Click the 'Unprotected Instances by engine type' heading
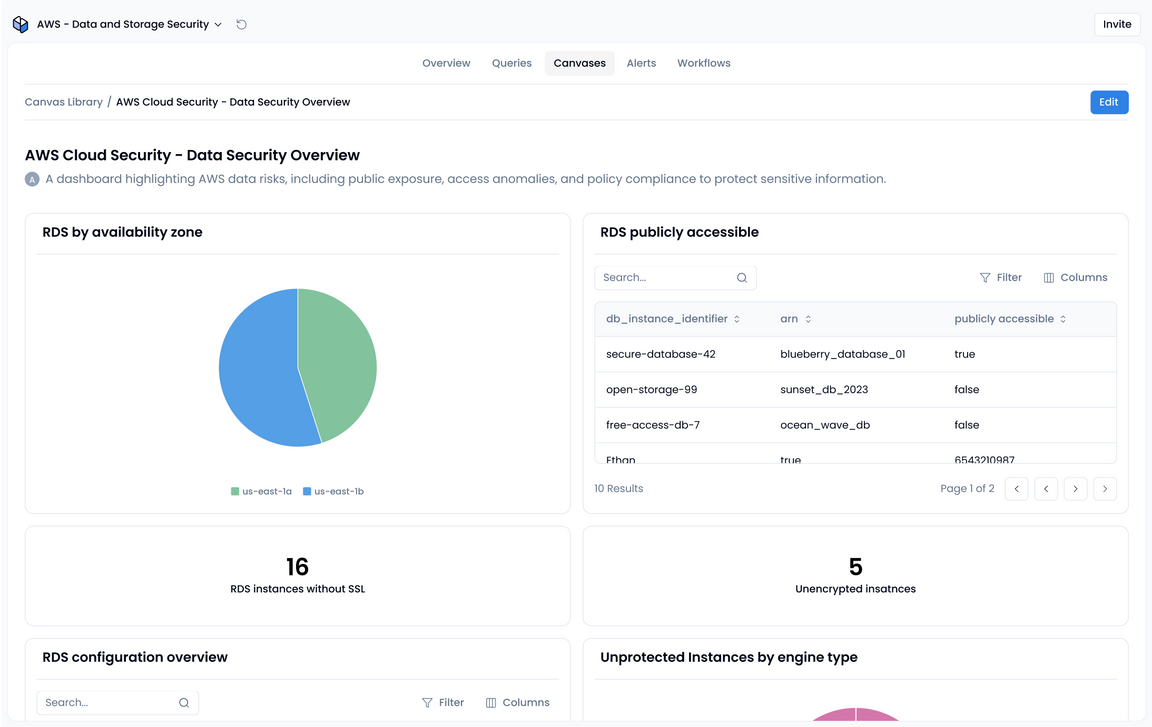 click(x=729, y=657)
